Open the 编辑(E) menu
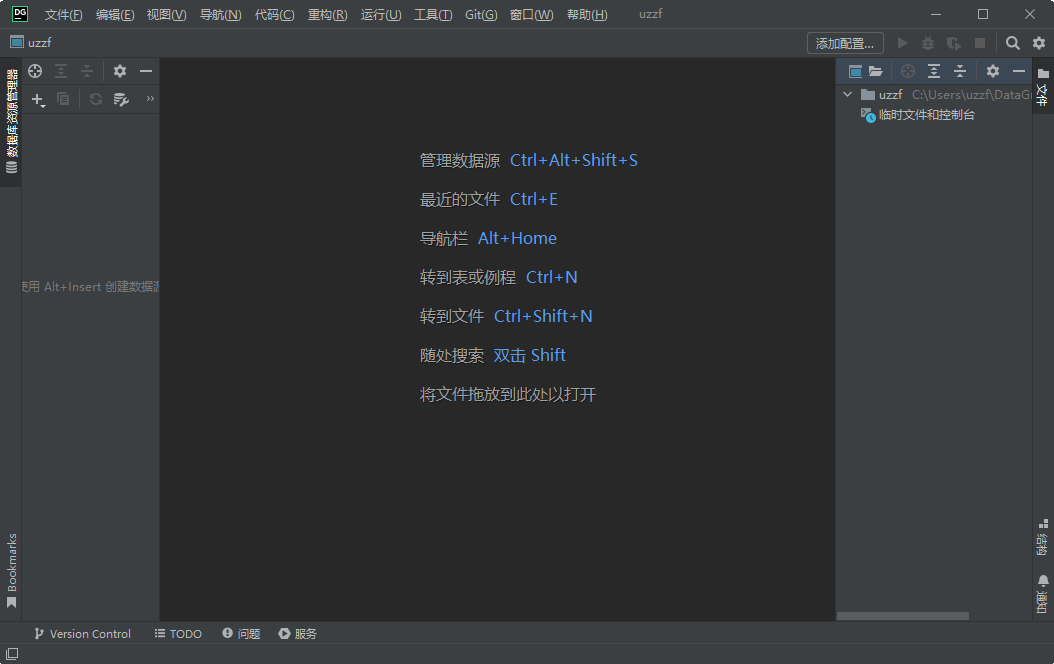 pos(115,14)
